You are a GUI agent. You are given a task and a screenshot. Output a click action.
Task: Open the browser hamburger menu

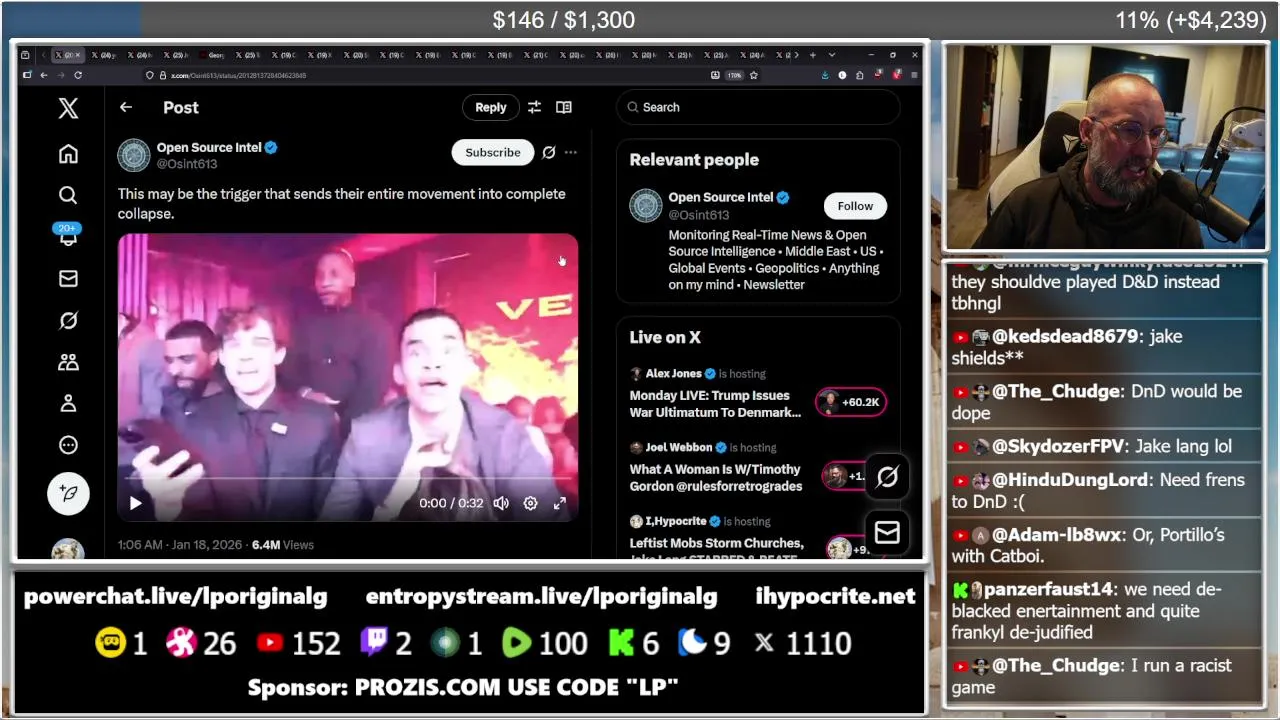click(x=913, y=75)
